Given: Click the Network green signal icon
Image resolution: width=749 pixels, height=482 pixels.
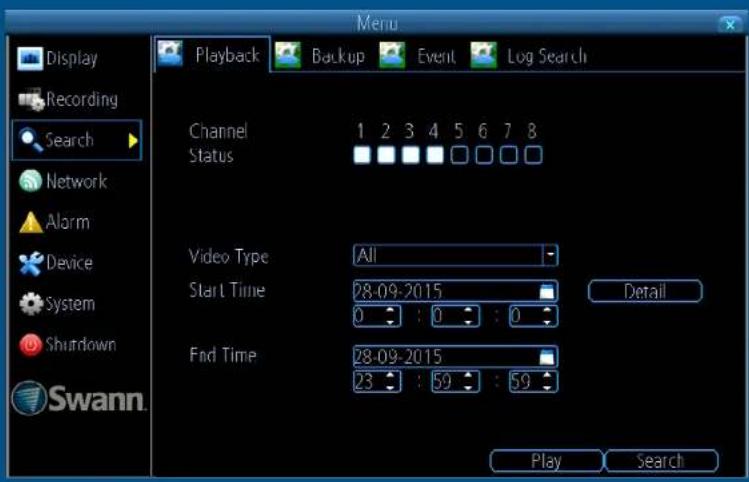Looking at the screenshot, I should [x=31, y=181].
